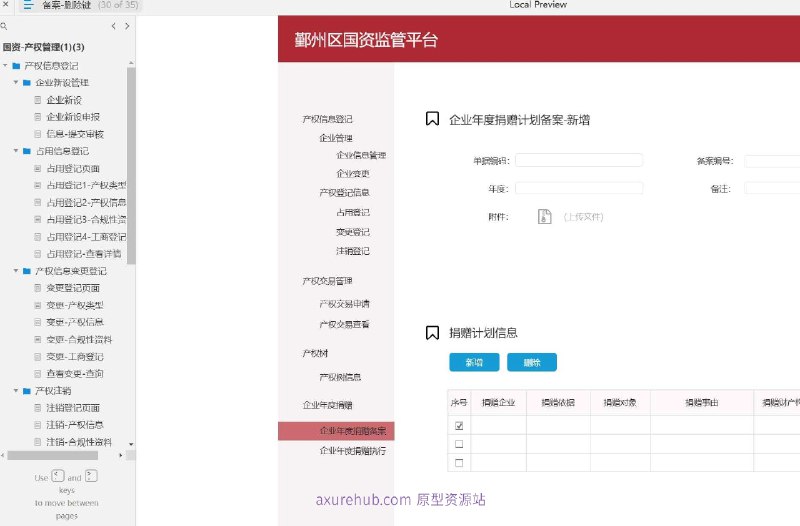Screen dimensions: 800x526
Task: Check the third row checkbox
Action: [459, 463]
